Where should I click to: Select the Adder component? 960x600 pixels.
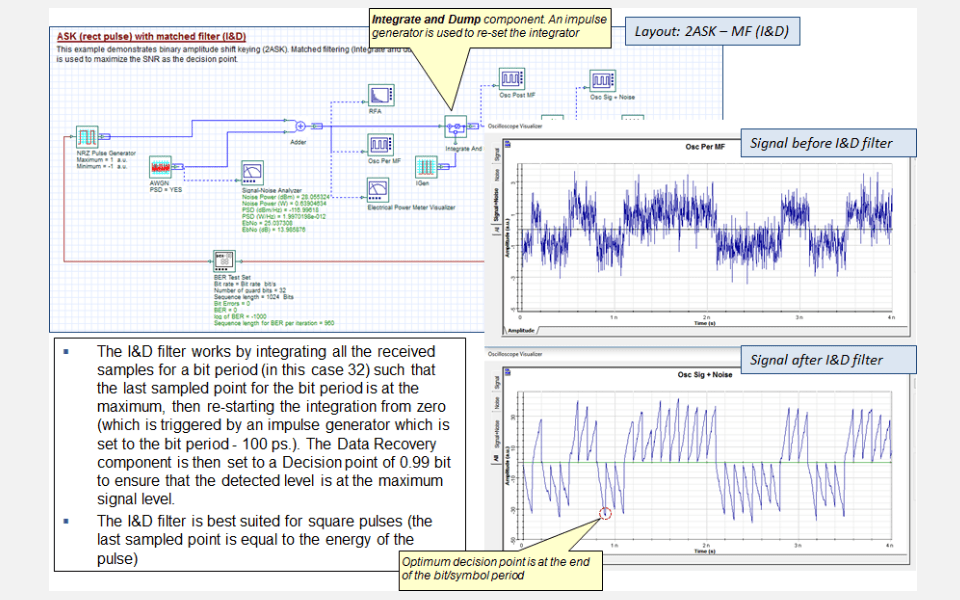[299, 126]
